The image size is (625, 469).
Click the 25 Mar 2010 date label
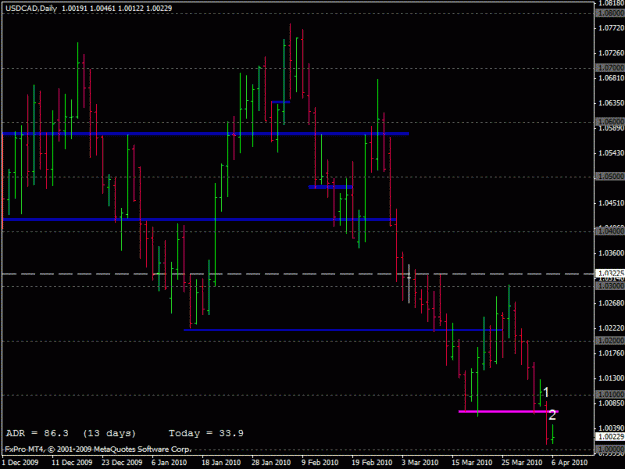522,462
